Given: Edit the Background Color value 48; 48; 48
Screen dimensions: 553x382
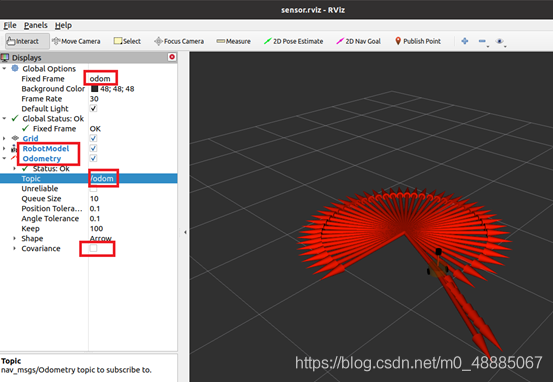Looking at the screenshot, I should (117, 89).
